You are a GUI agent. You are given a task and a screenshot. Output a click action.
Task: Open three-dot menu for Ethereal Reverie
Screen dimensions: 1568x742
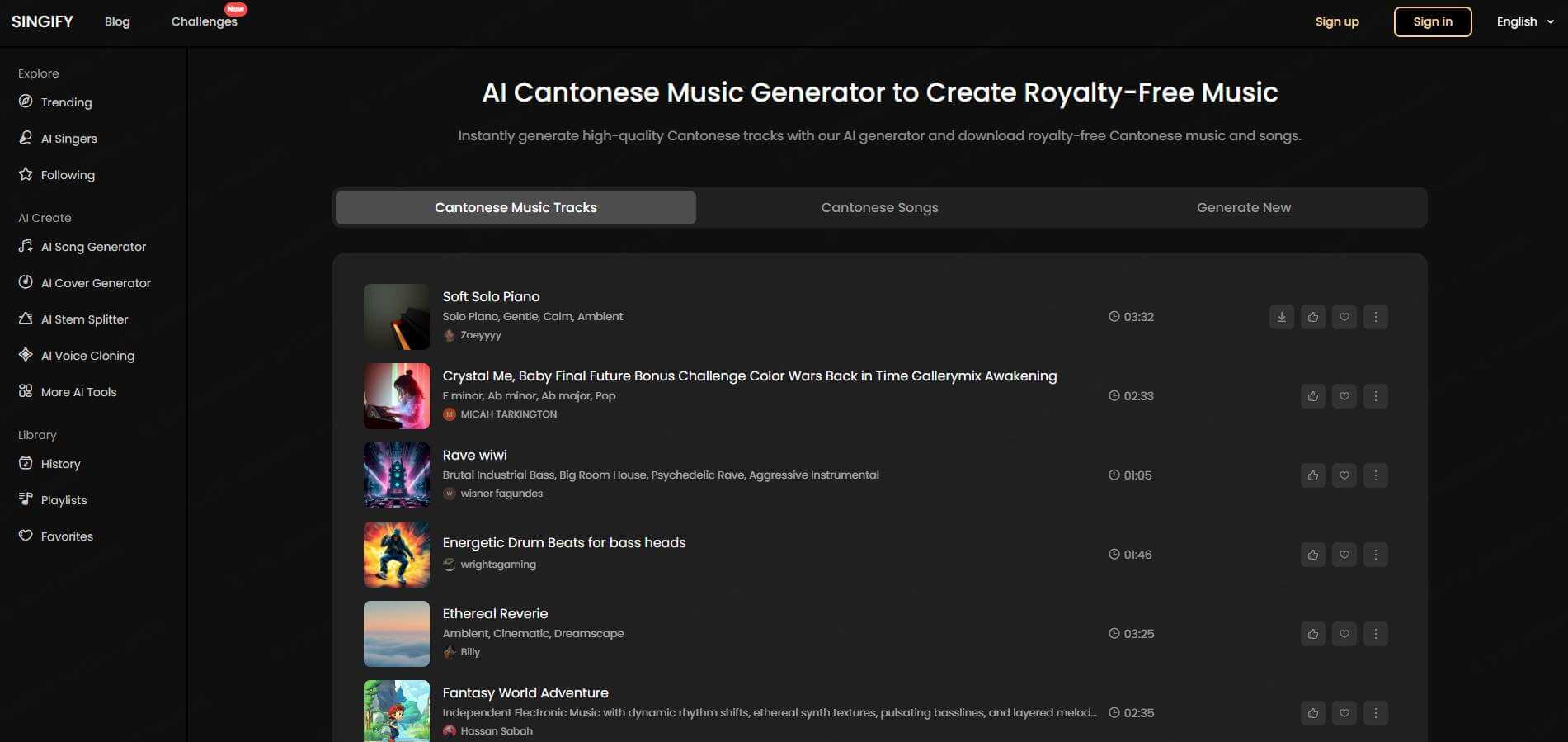coord(1375,634)
